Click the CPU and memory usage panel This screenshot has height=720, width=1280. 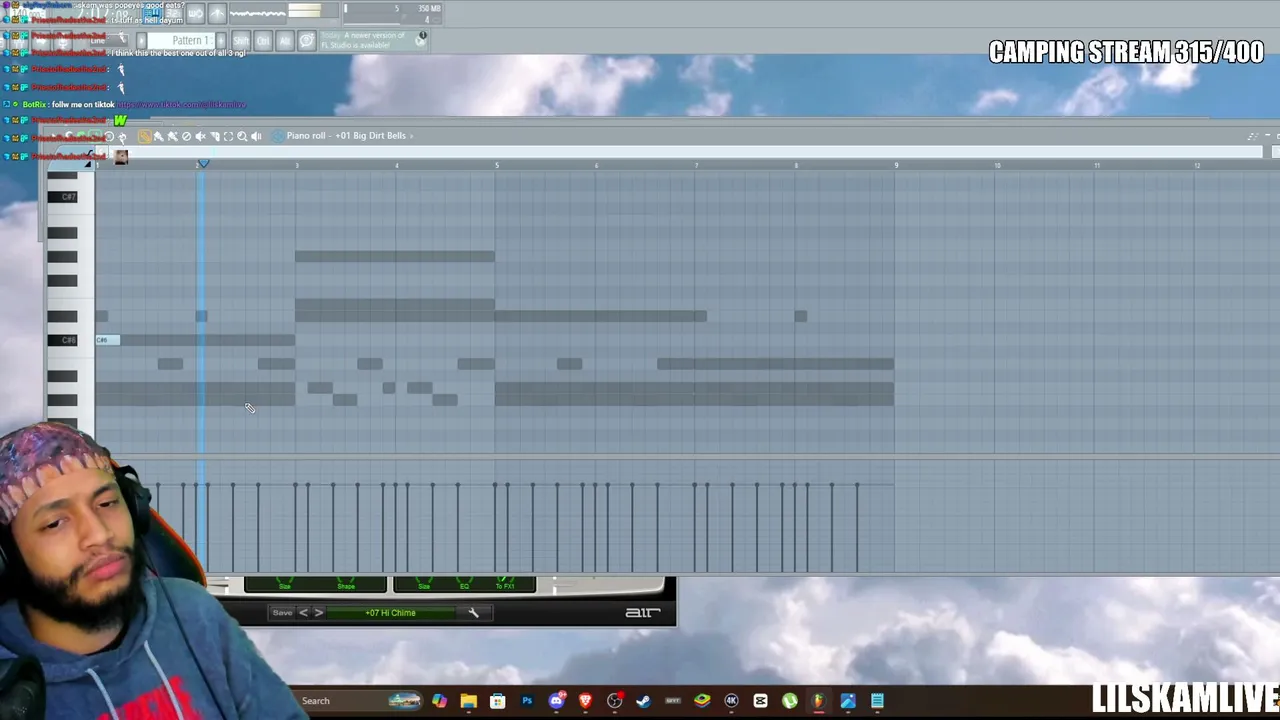(x=394, y=13)
